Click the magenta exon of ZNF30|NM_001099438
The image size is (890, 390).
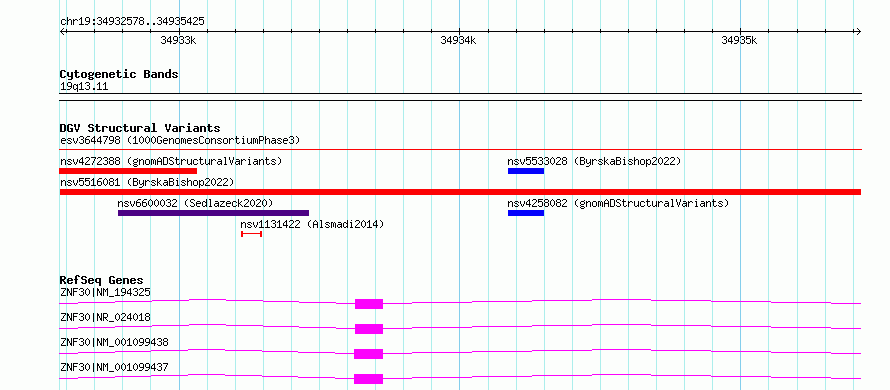pos(368,354)
